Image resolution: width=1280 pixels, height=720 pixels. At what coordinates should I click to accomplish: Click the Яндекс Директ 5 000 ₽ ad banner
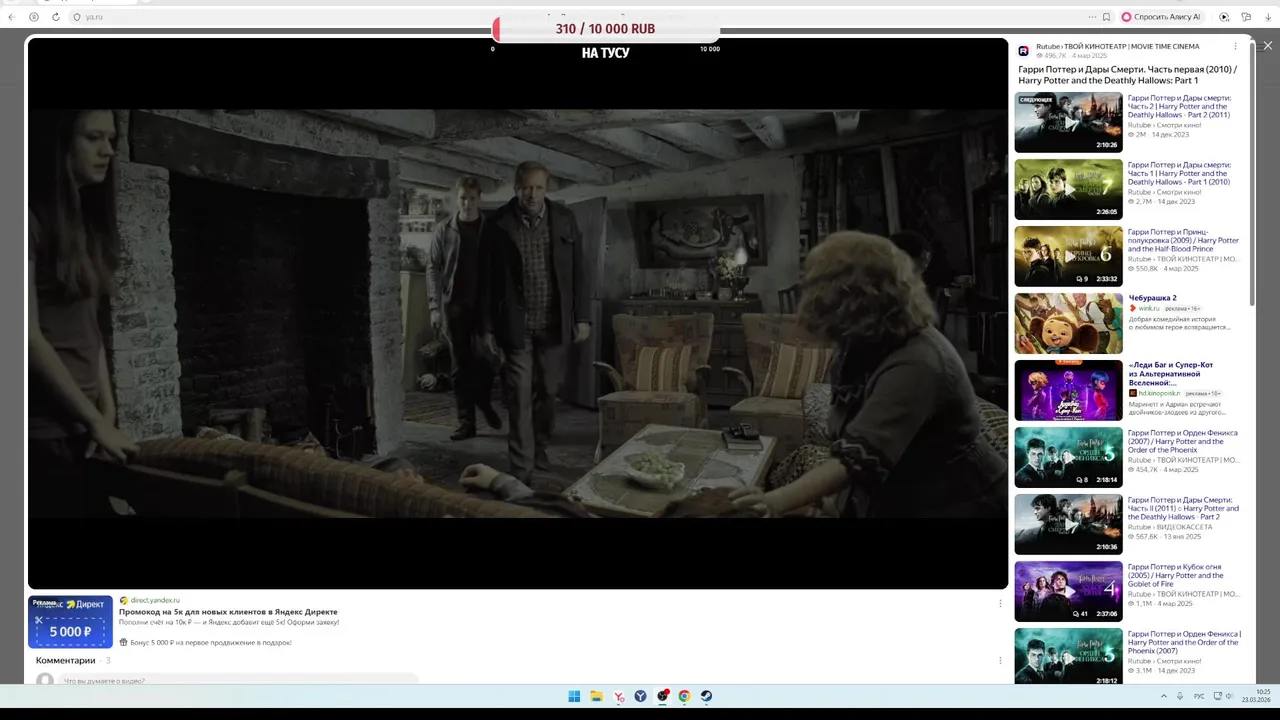point(70,622)
